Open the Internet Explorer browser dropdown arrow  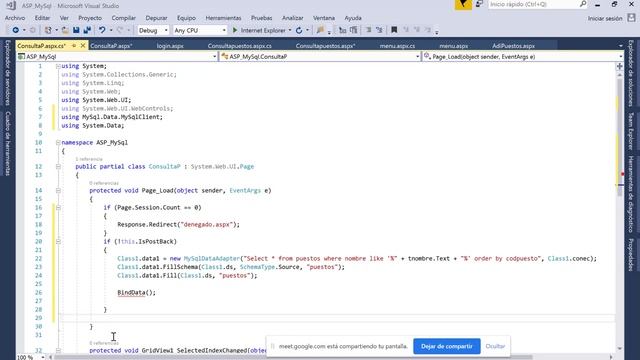[x=290, y=30]
